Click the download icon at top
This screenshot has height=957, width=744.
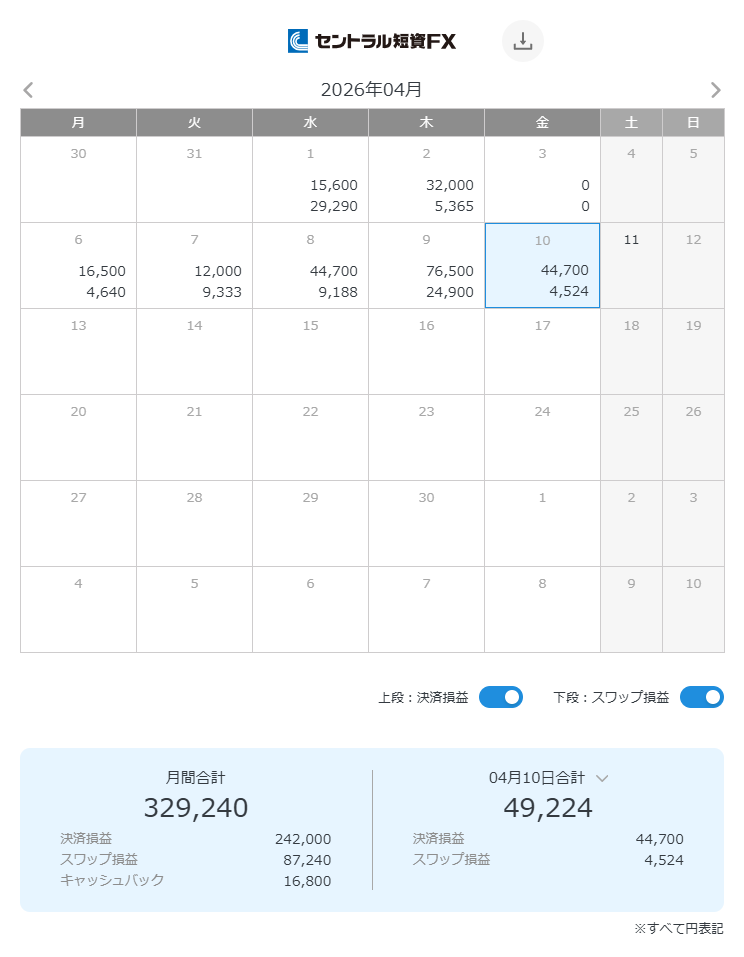click(522, 41)
